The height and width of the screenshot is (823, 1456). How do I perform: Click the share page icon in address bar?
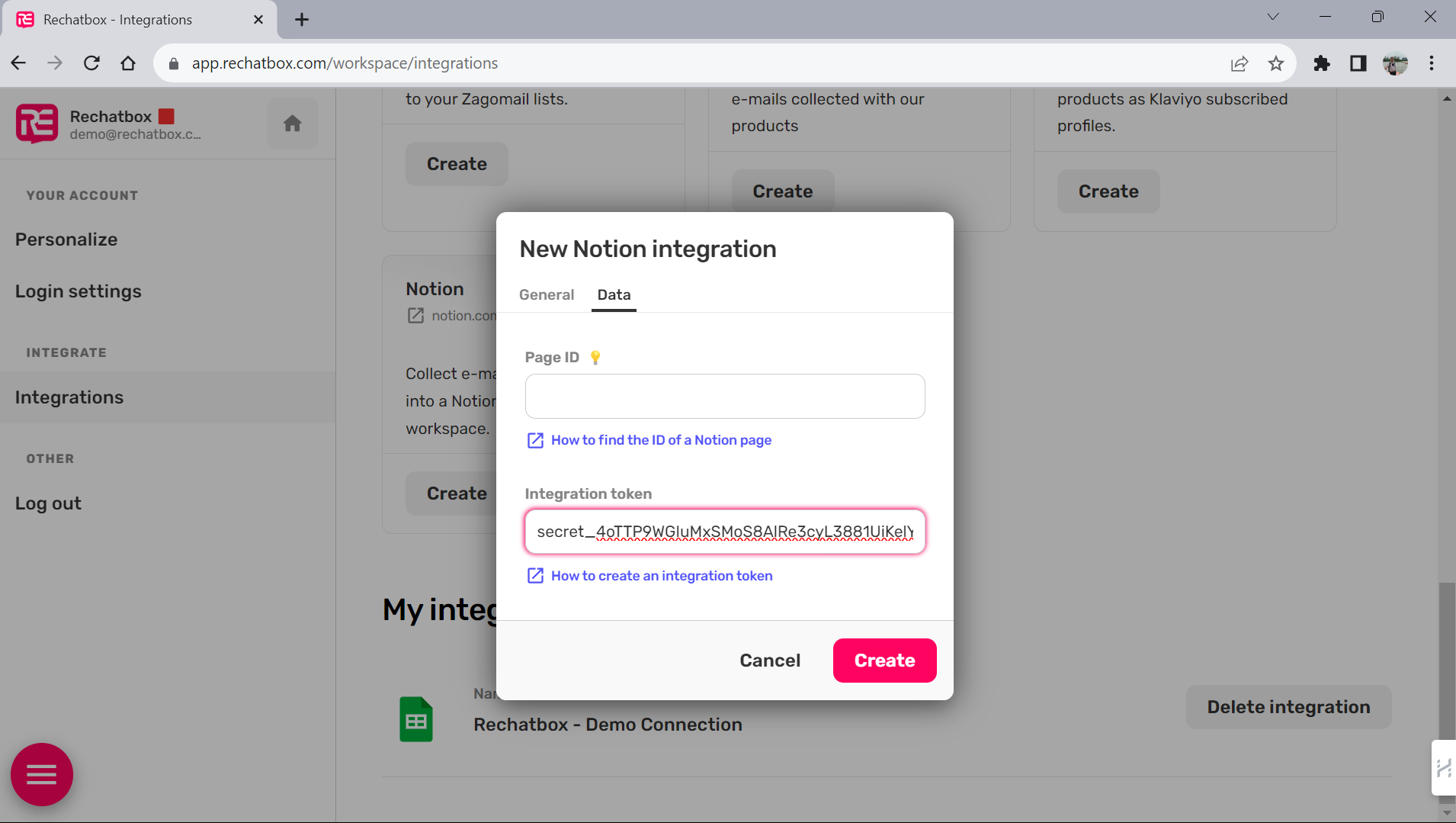(x=1240, y=63)
